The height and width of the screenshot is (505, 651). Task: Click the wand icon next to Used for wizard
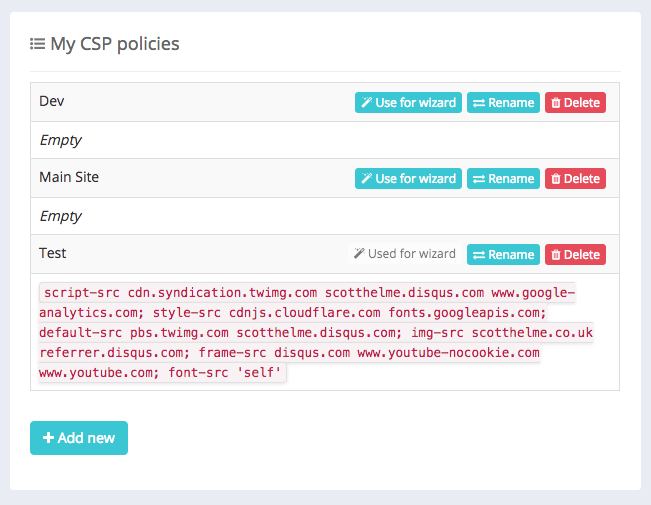tap(359, 255)
